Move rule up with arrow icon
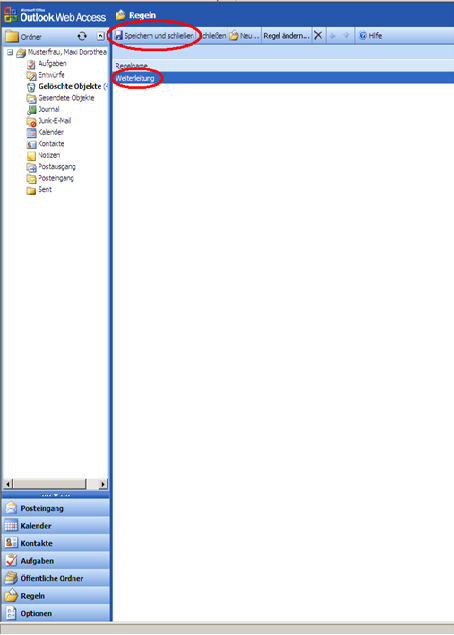 [333, 36]
